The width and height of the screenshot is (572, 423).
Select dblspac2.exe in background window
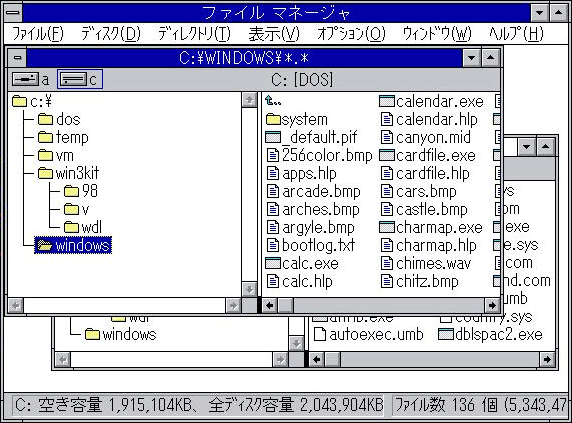[x=490, y=334]
